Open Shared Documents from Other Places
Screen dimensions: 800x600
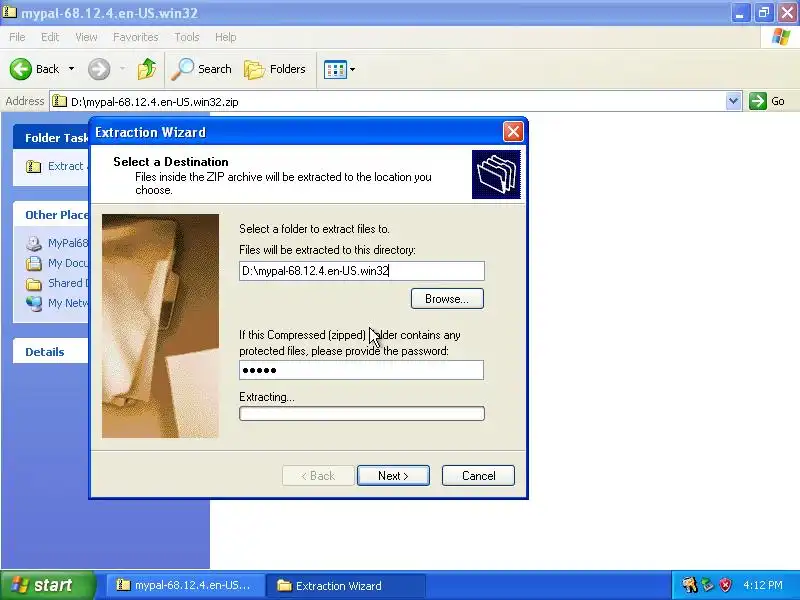click(x=57, y=283)
